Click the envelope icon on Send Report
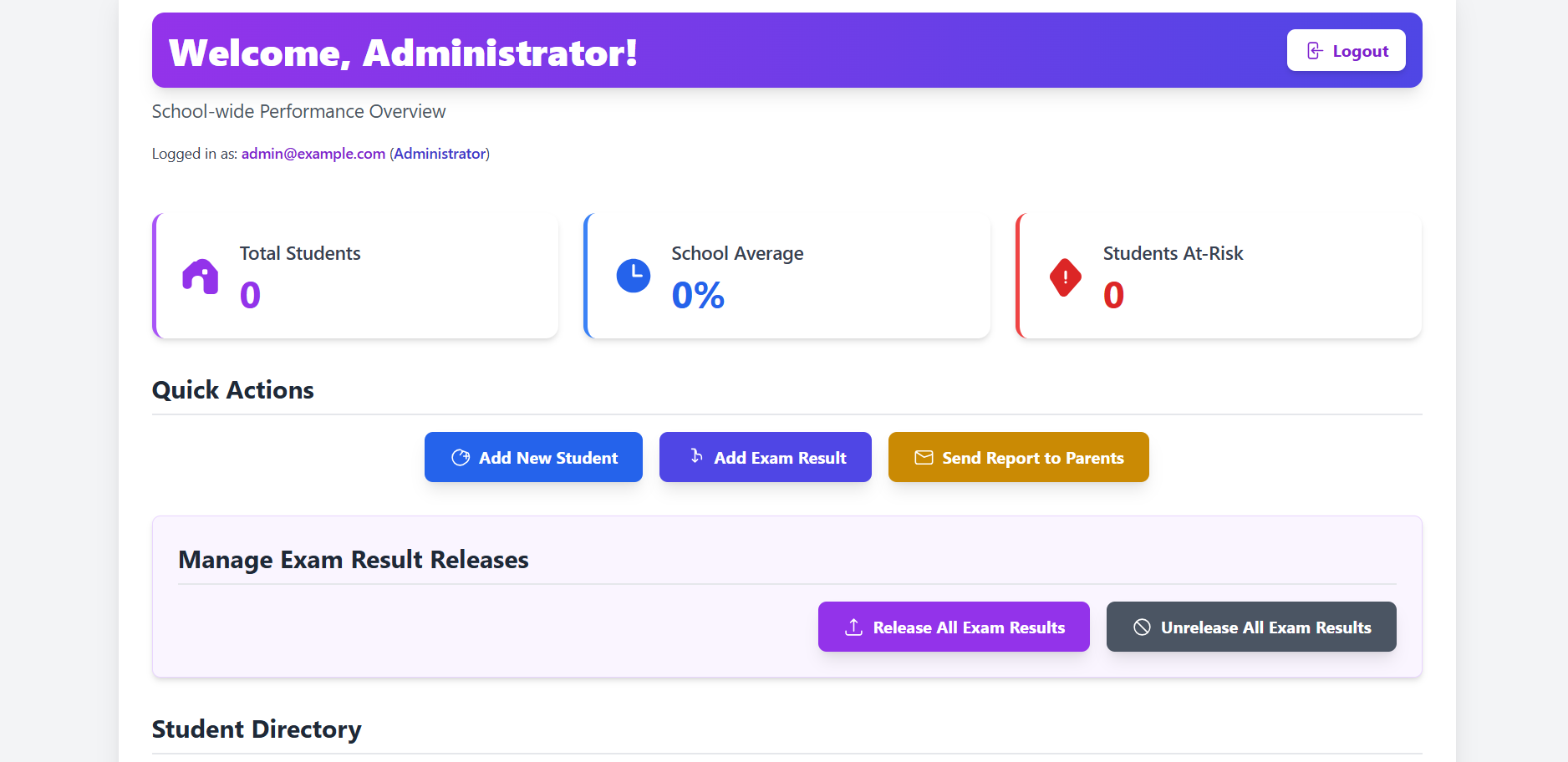The image size is (1568, 762). pyautogui.click(x=924, y=458)
